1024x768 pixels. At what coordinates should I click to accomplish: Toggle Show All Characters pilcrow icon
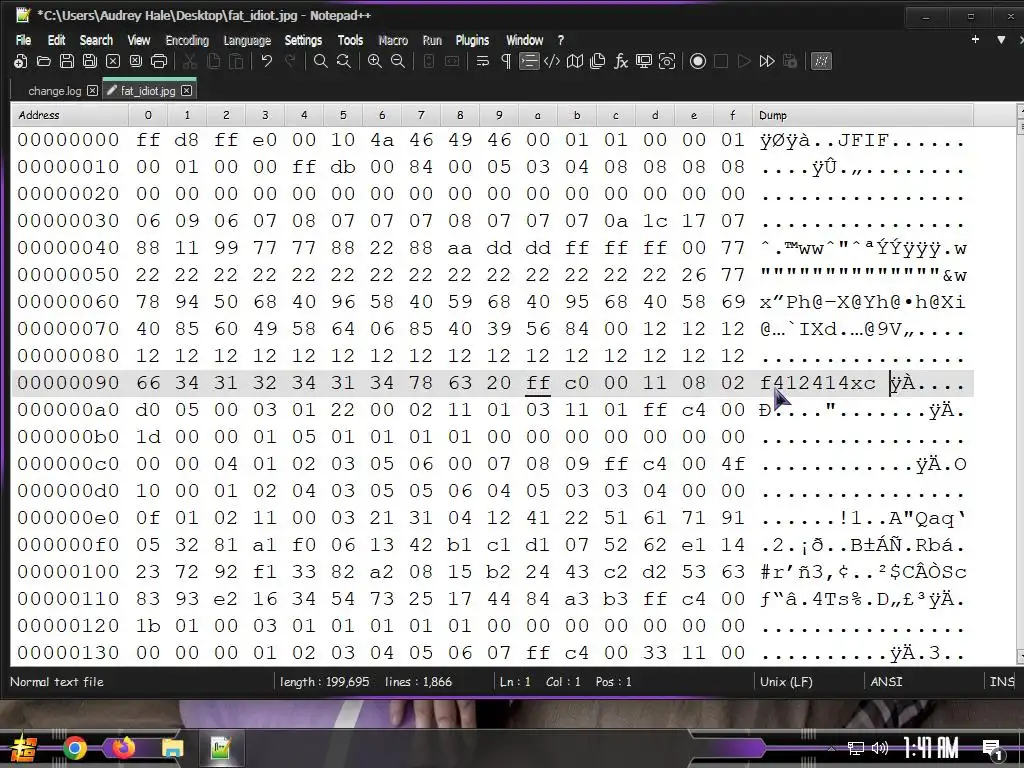click(x=505, y=61)
